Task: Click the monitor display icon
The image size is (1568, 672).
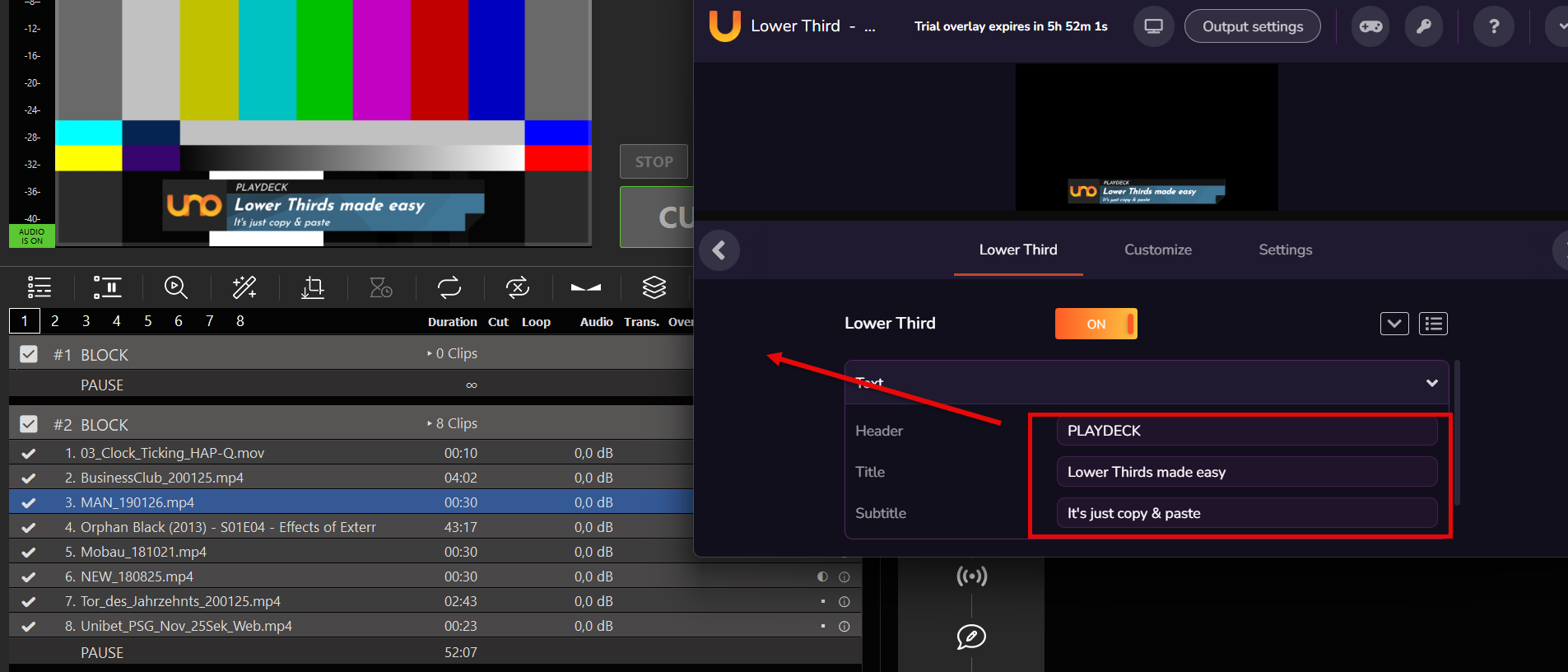Action: (1154, 26)
